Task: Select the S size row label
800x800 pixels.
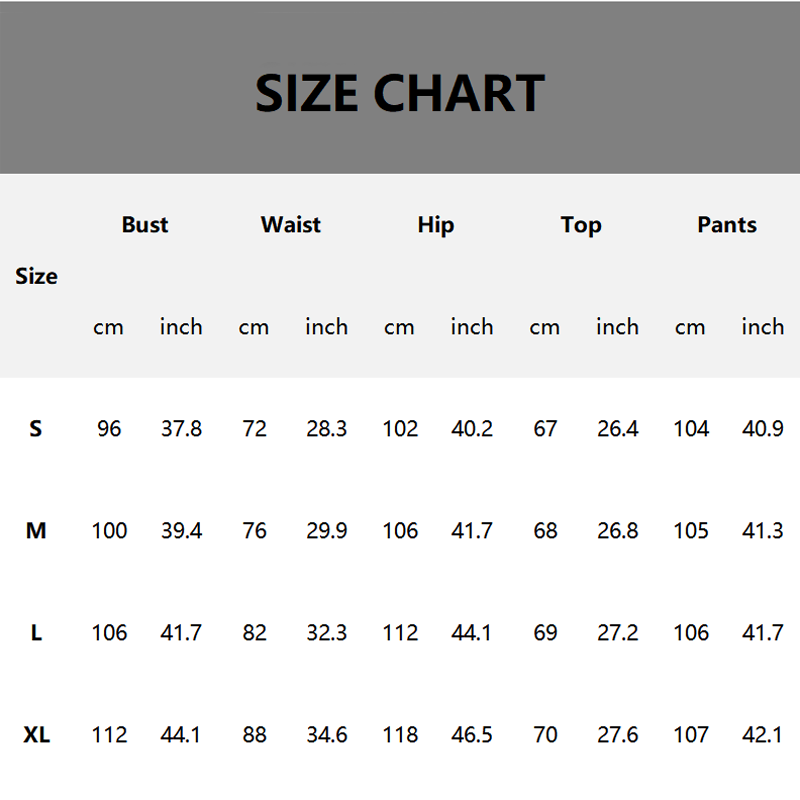Action: [x=36, y=429]
